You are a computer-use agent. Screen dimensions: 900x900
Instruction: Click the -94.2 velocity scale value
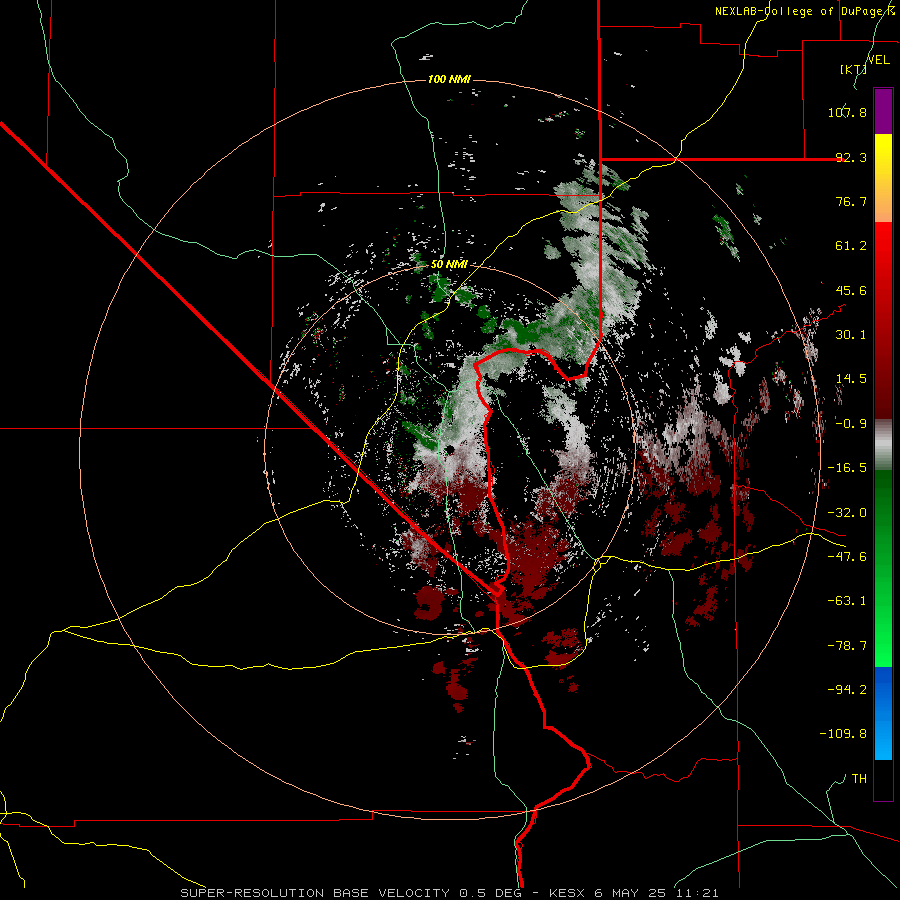847,690
